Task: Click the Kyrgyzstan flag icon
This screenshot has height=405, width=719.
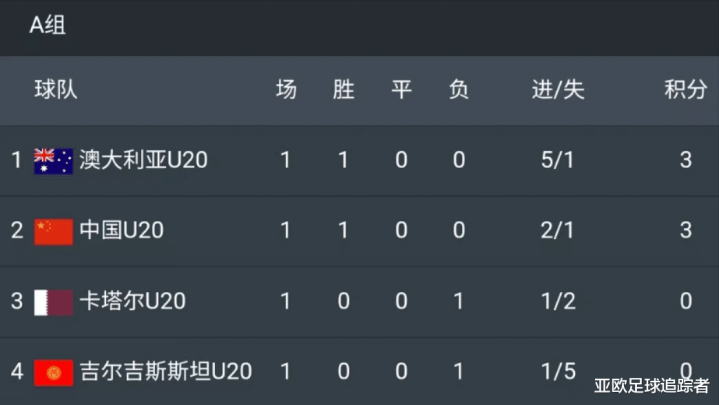Action: (x=53, y=373)
